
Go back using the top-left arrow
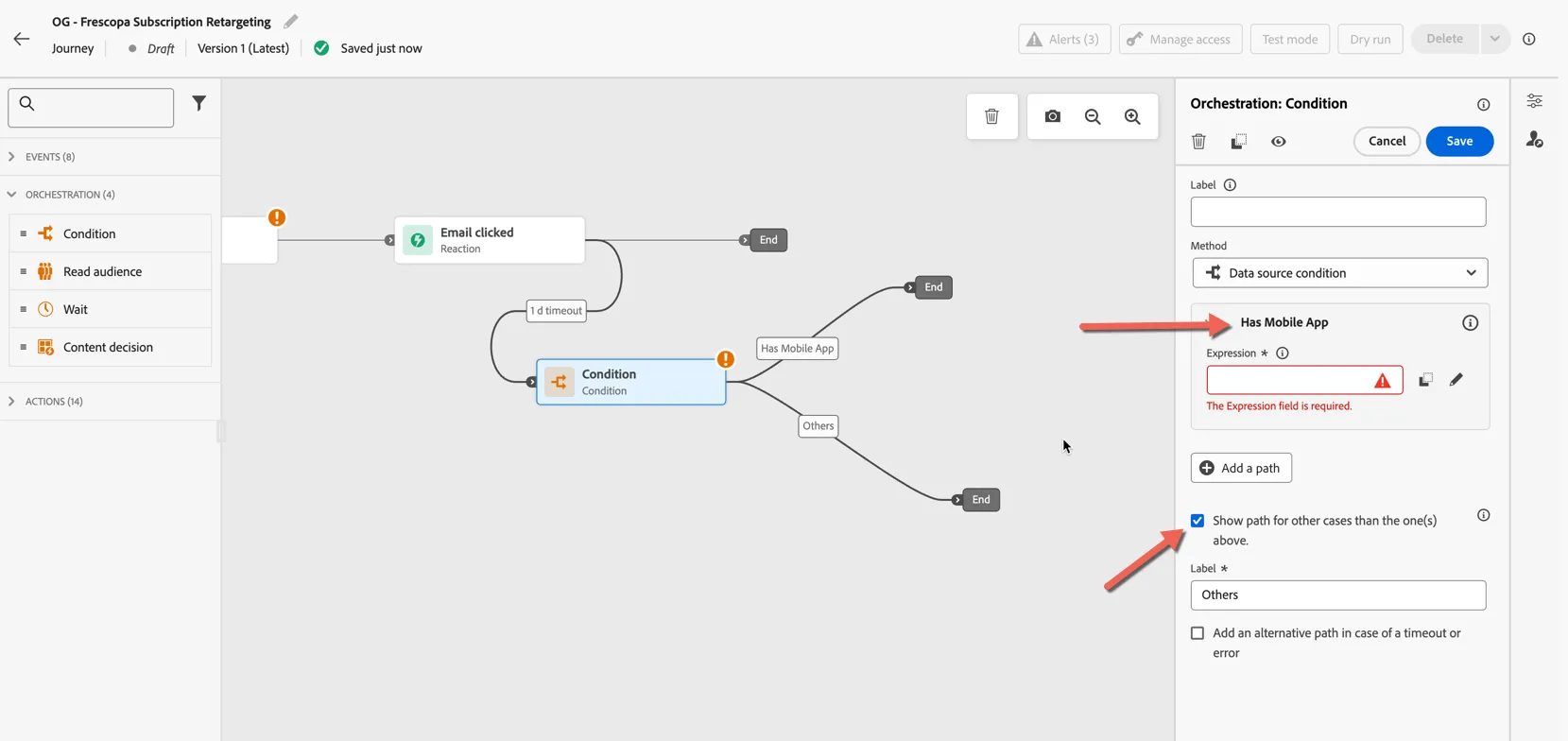pos(22,39)
